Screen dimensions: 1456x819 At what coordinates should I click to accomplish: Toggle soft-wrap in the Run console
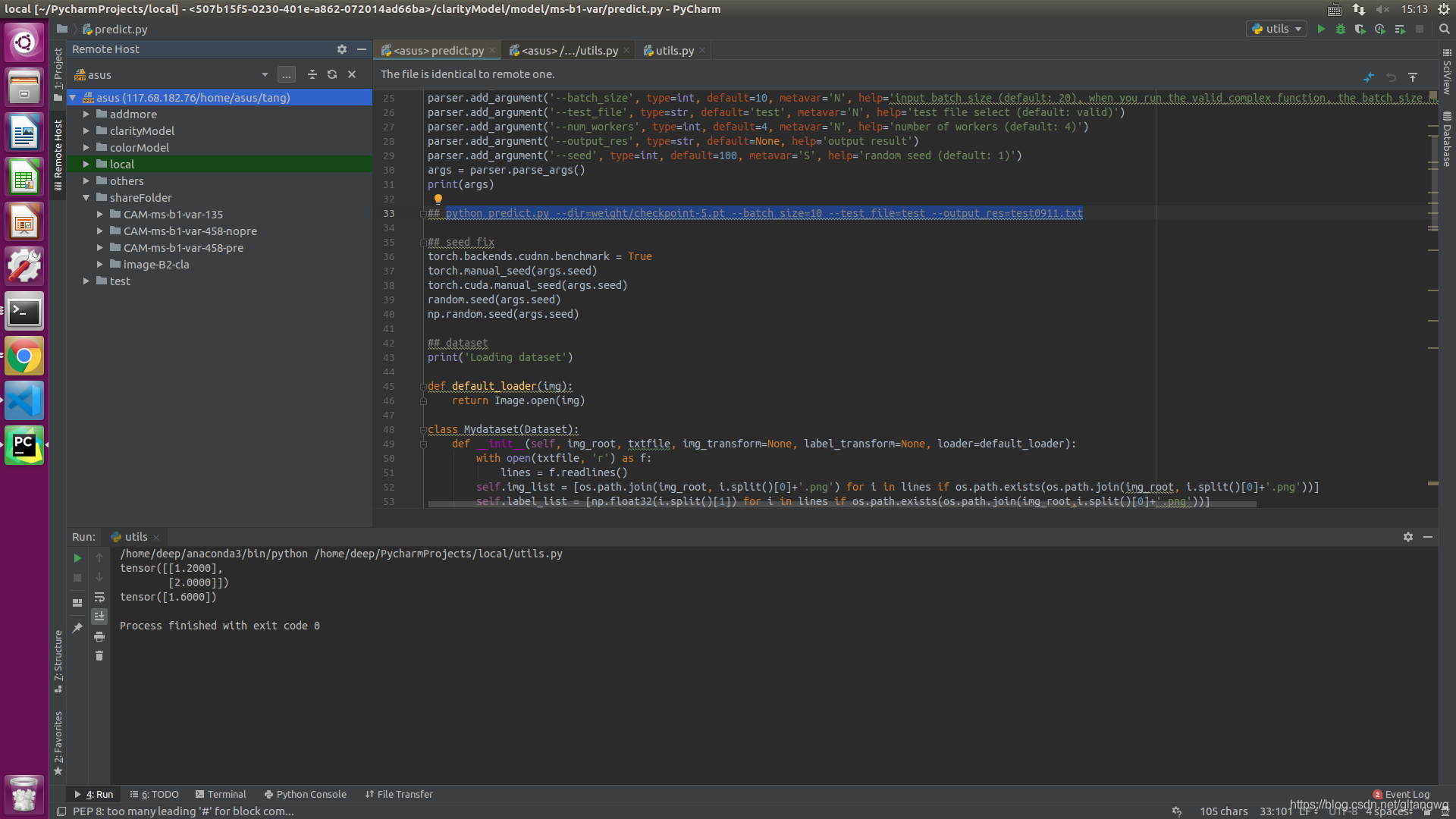99,598
